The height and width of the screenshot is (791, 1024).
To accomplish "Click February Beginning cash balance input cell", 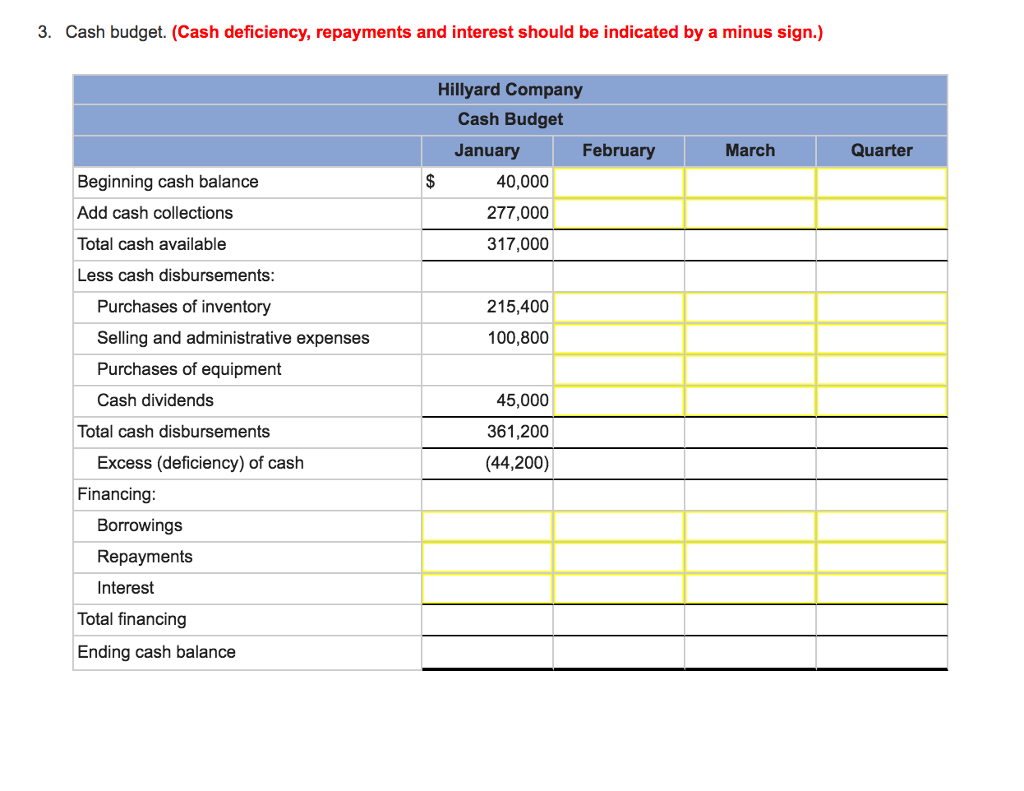I will 618,182.
